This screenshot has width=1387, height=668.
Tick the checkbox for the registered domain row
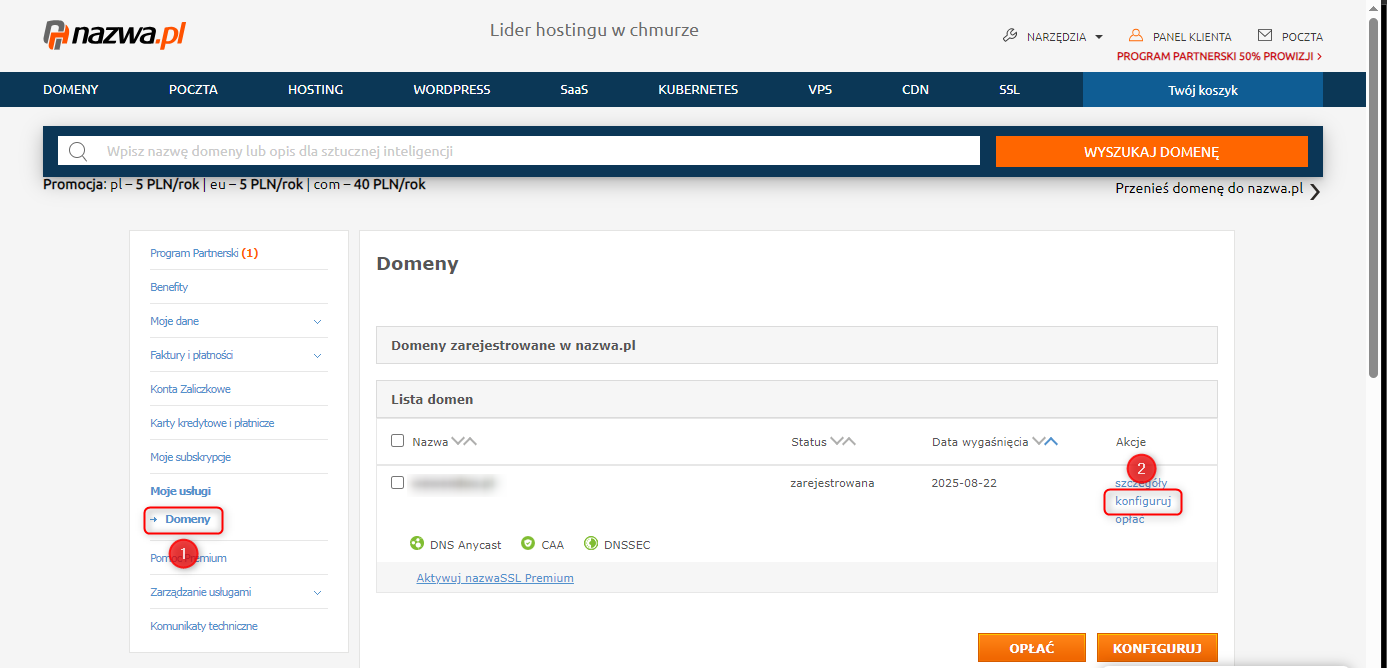point(397,482)
